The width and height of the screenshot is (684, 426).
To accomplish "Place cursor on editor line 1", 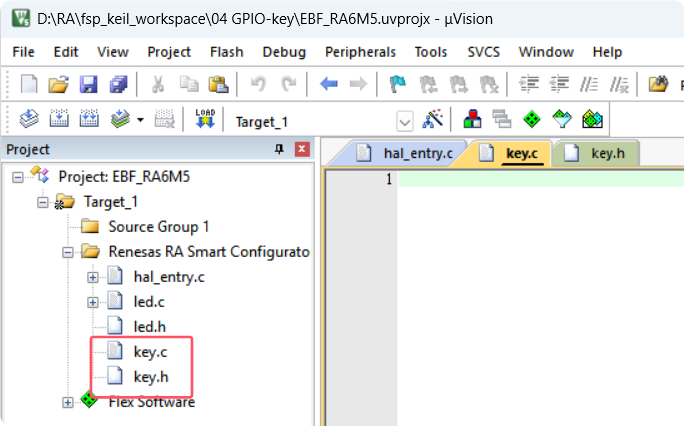I will (x=541, y=179).
